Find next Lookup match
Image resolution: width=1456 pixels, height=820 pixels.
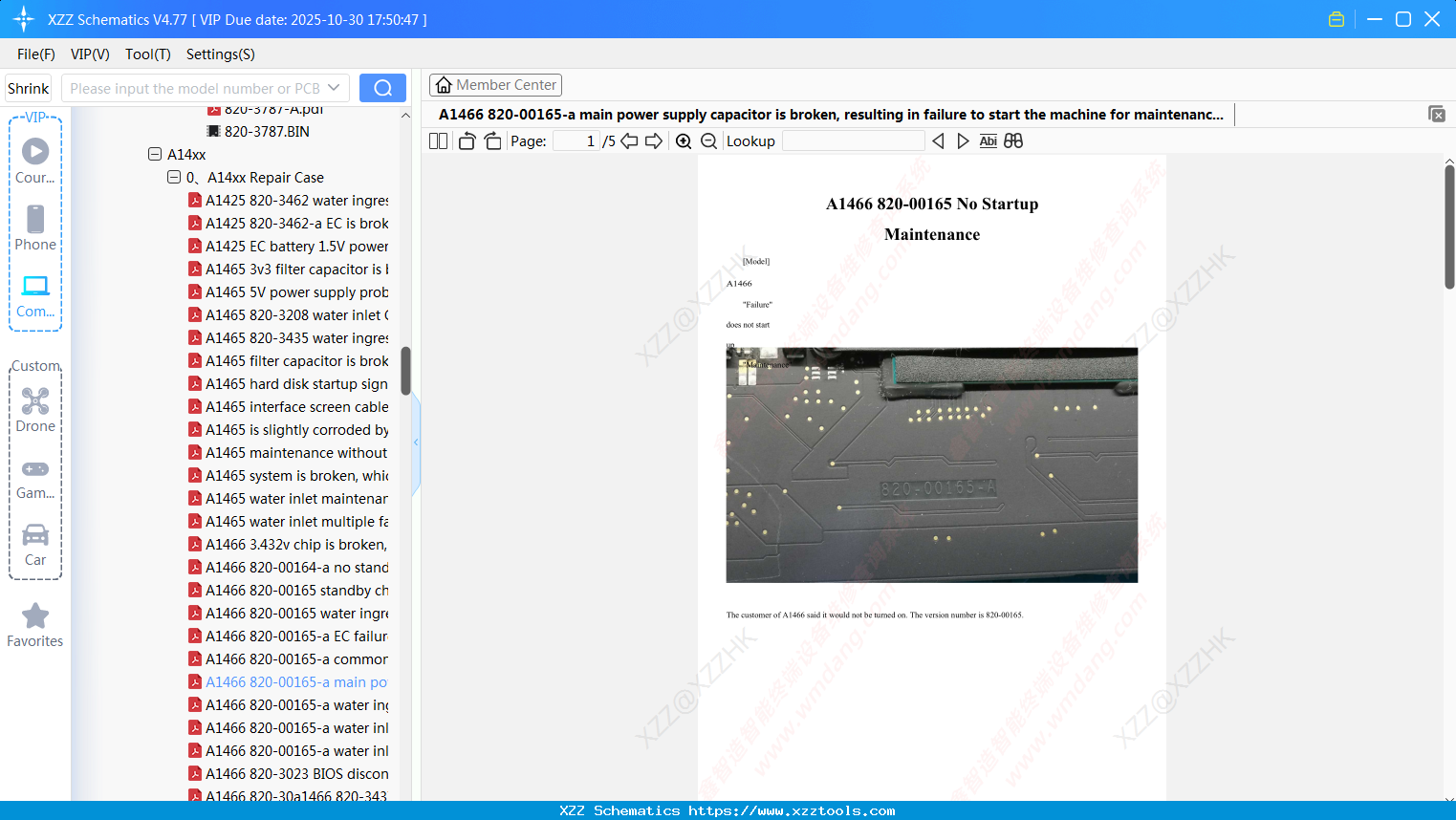(x=963, y=141)
